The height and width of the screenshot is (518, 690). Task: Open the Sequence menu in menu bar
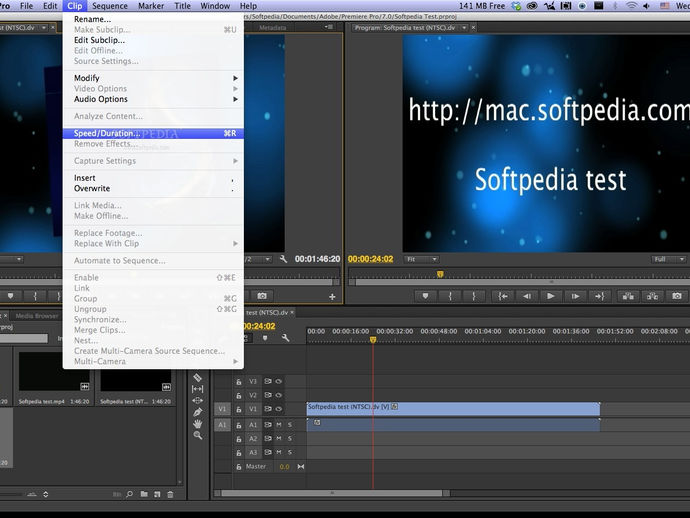(110, 6)
